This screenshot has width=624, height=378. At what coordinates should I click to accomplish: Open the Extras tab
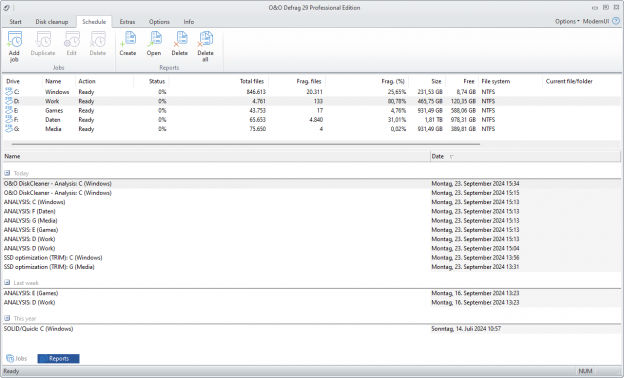[127, 22]
